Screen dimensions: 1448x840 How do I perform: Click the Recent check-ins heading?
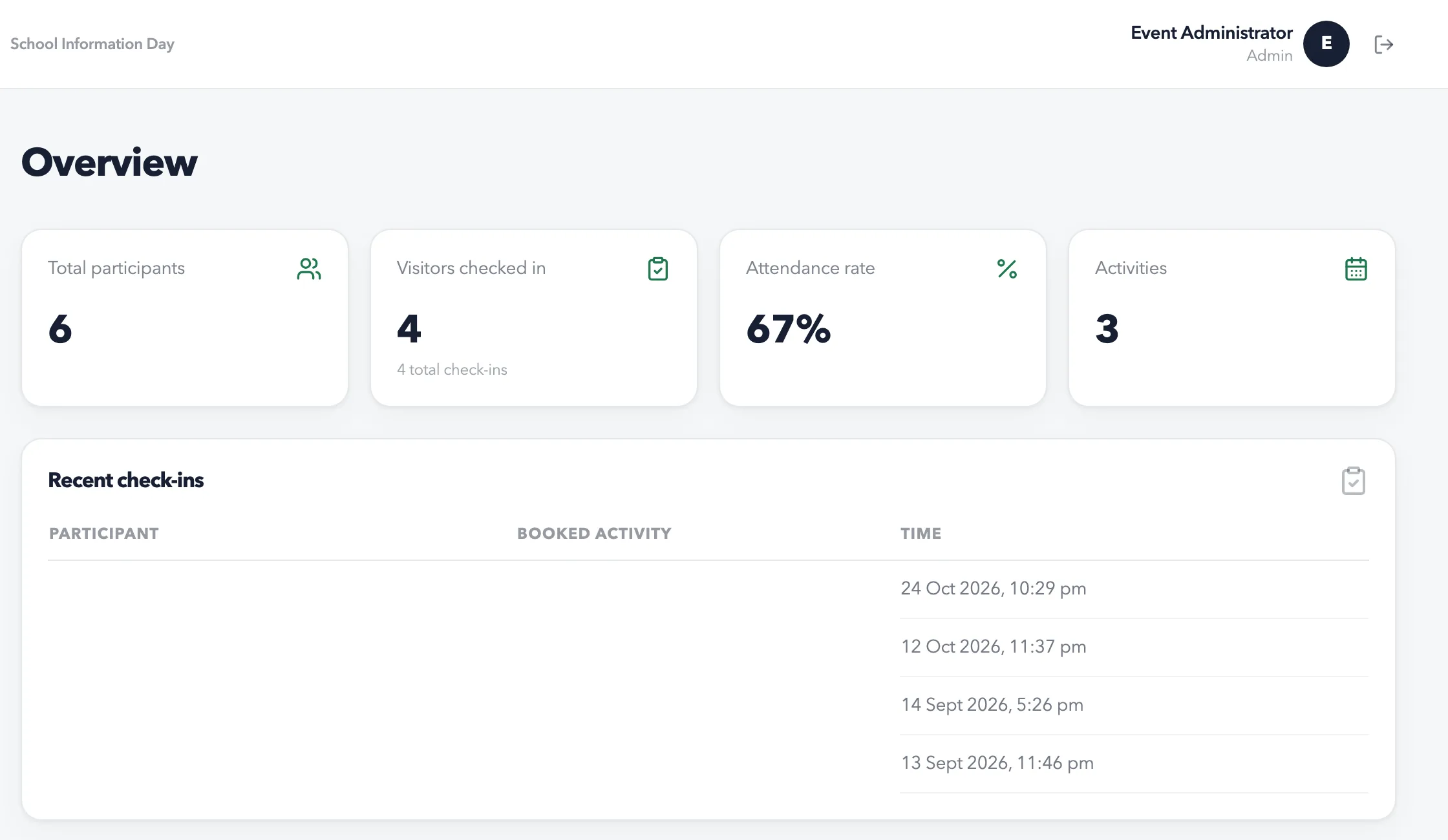[x=126, y=480]
